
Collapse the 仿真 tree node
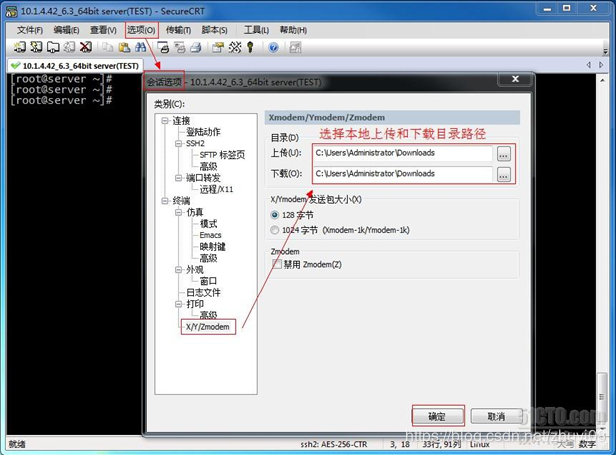(179, 212)
